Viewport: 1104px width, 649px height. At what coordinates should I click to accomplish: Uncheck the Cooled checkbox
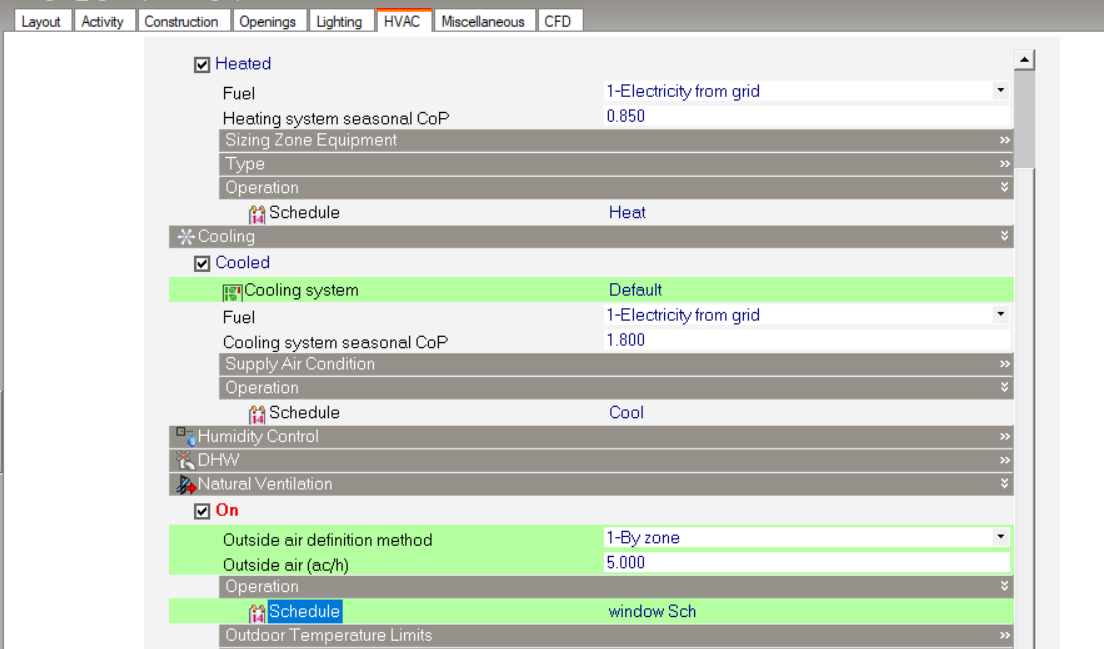pyautogui.click(x=202, y=264)
